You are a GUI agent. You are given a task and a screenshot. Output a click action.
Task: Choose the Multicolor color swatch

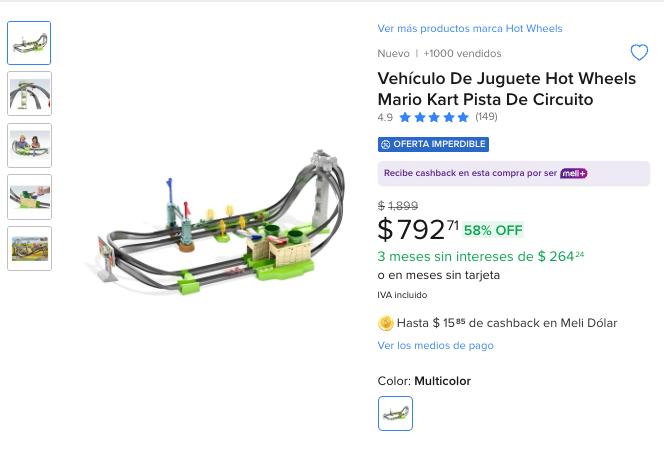[395, 413]
